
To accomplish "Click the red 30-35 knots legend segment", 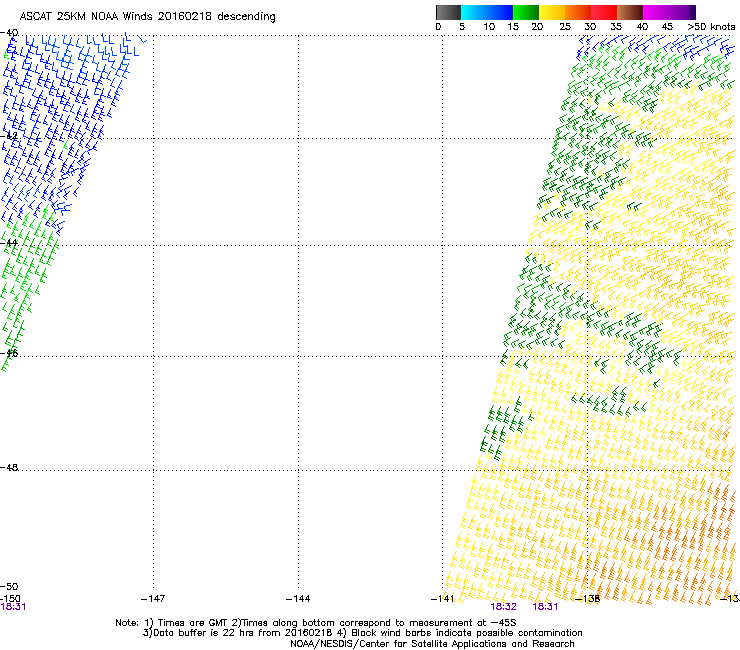I will click(604, 12).
